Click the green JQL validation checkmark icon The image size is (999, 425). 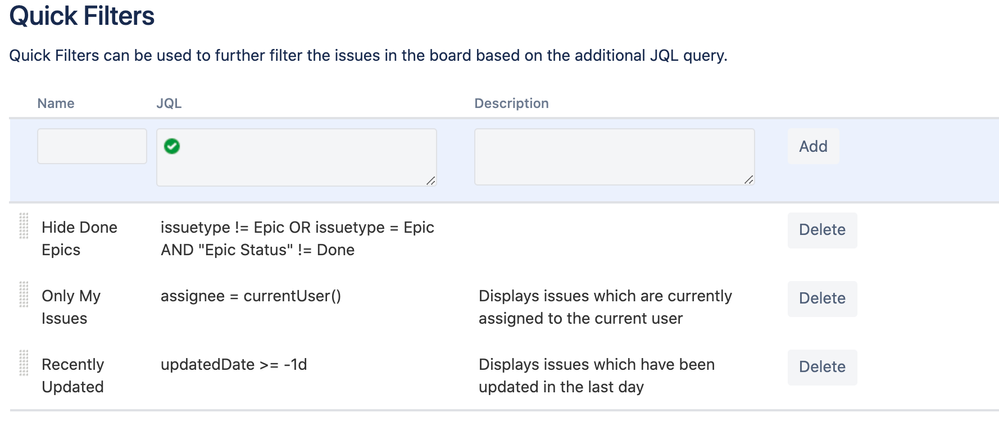click(x=172, y=146)
